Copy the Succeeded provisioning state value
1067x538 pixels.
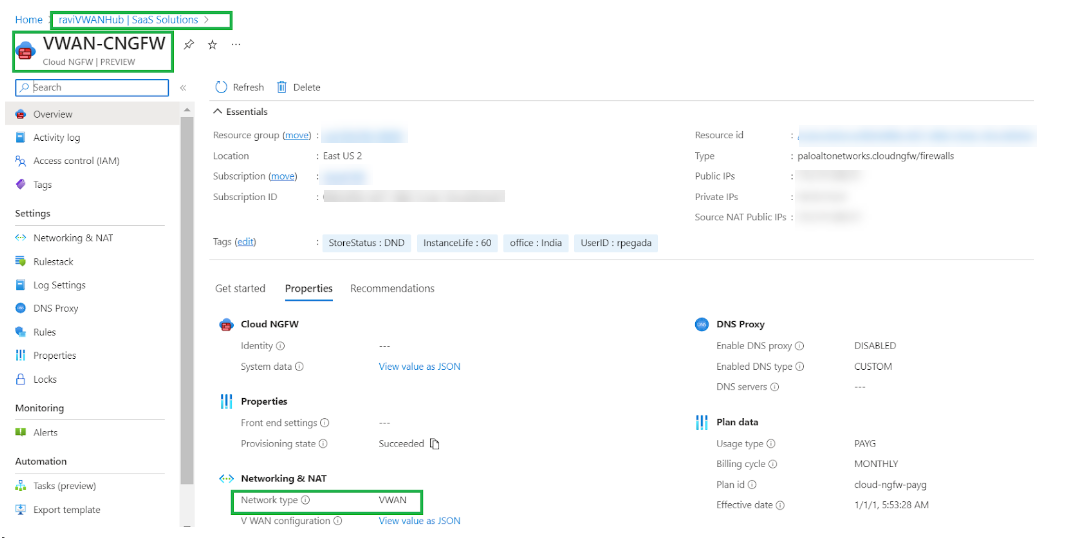click(435, 444)
